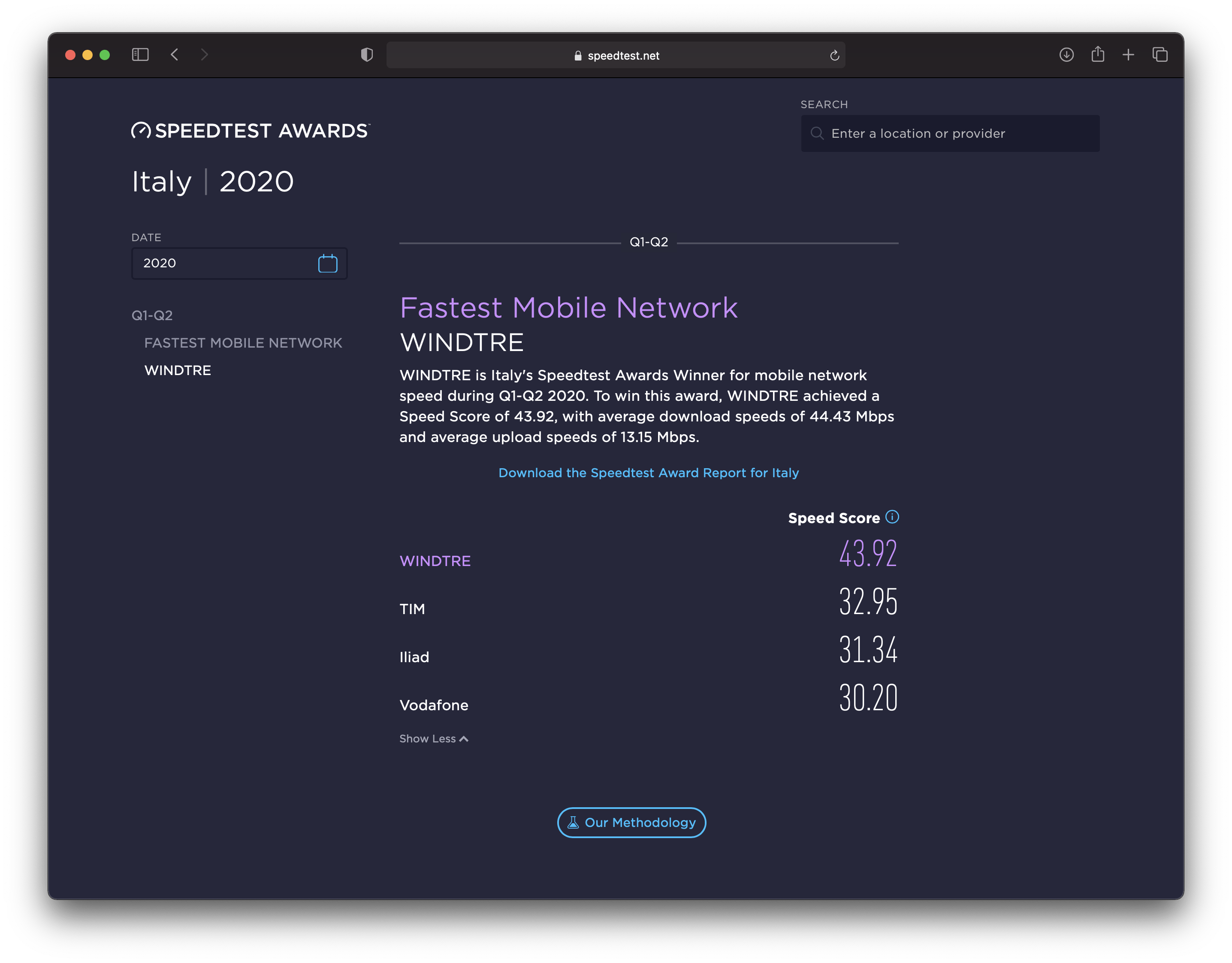The height and width of the screenshot is (963, 1232).
Task: Click the Q1-Q2 section divider label
Action: click(x=649, y=242)
